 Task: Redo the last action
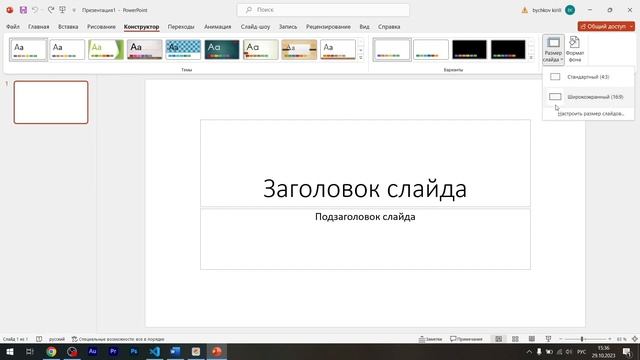(51, 10)
